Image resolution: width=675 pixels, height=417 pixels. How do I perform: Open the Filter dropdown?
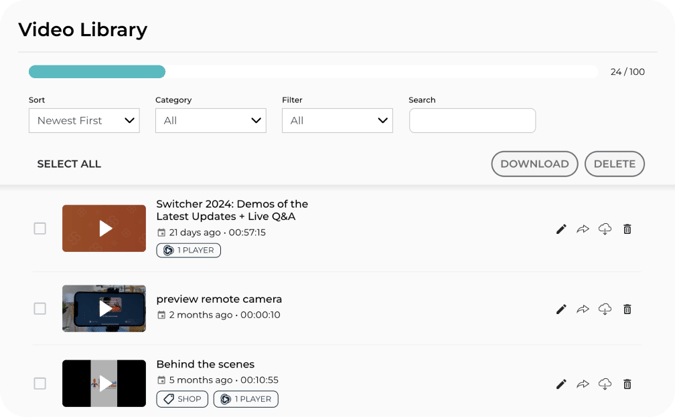(x=337, y=121)
